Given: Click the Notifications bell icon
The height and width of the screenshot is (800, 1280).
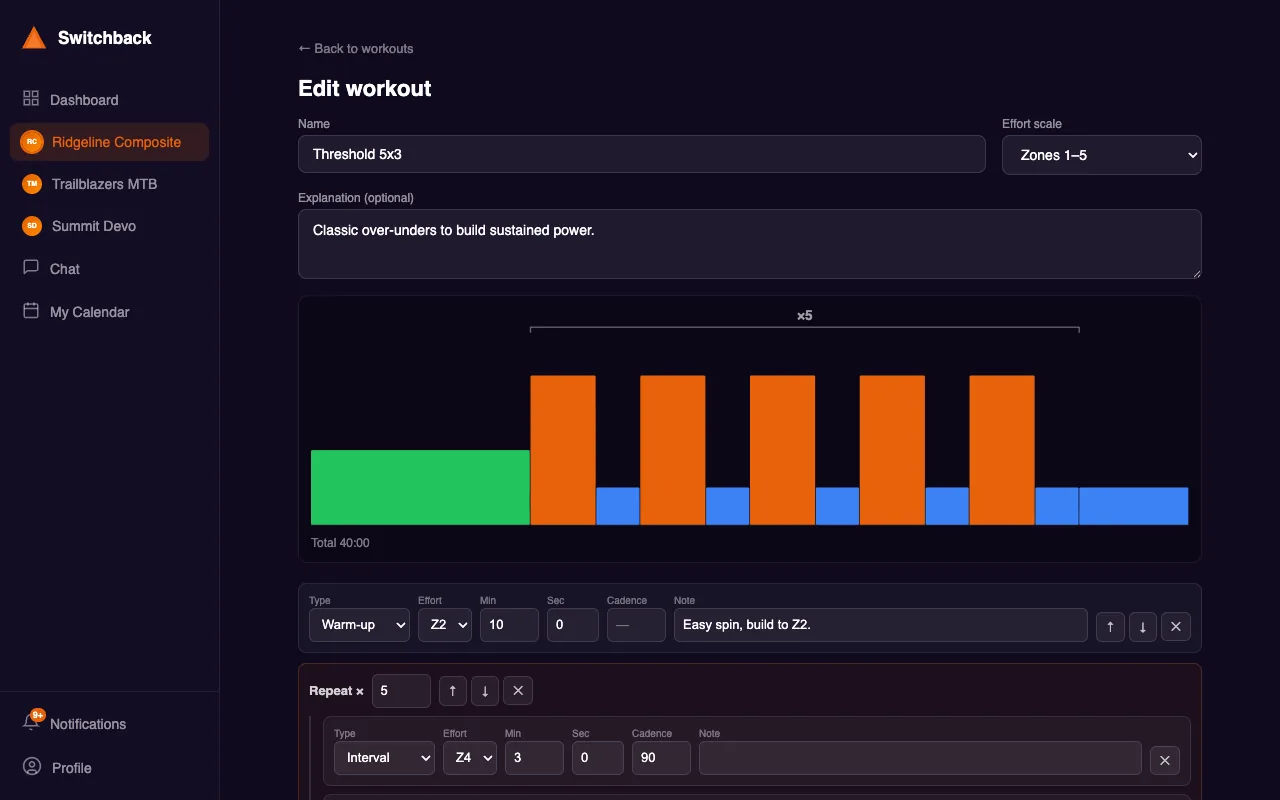Looking at the screenshot, I should click(32, 723).
